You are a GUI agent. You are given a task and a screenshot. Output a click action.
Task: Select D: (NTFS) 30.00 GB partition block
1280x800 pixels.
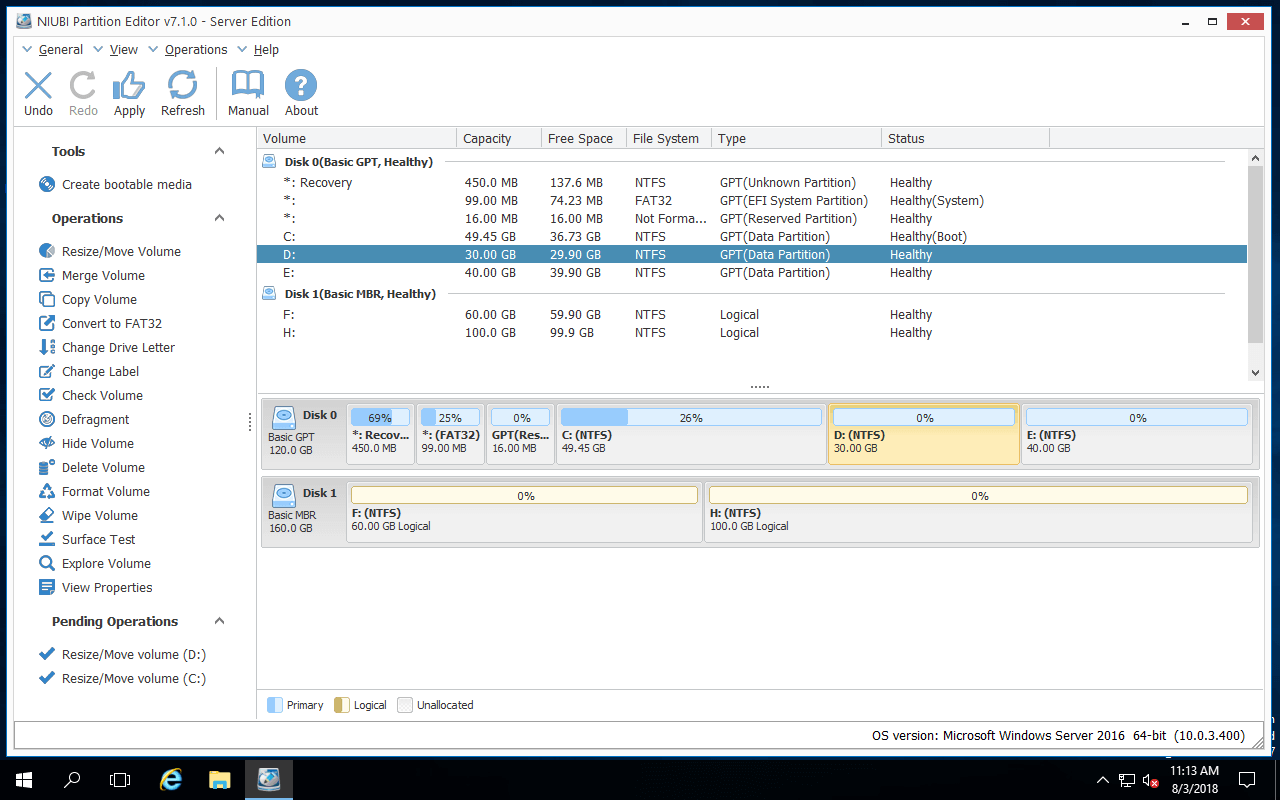coord(924,434)
